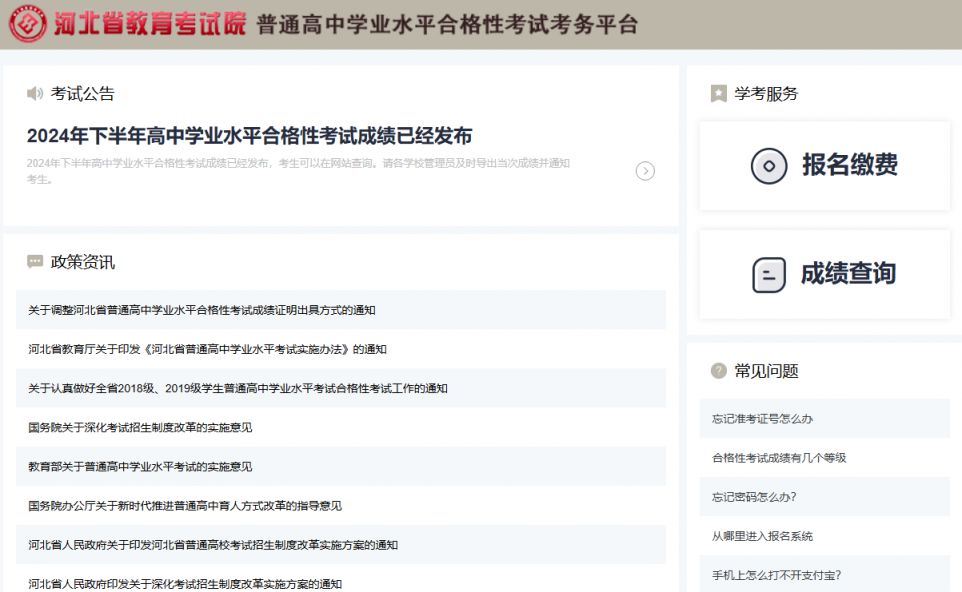Open 河北省教育厅关于印发《河北省普通高中学业水平考试实施办法》的通知

coord(341,349)
